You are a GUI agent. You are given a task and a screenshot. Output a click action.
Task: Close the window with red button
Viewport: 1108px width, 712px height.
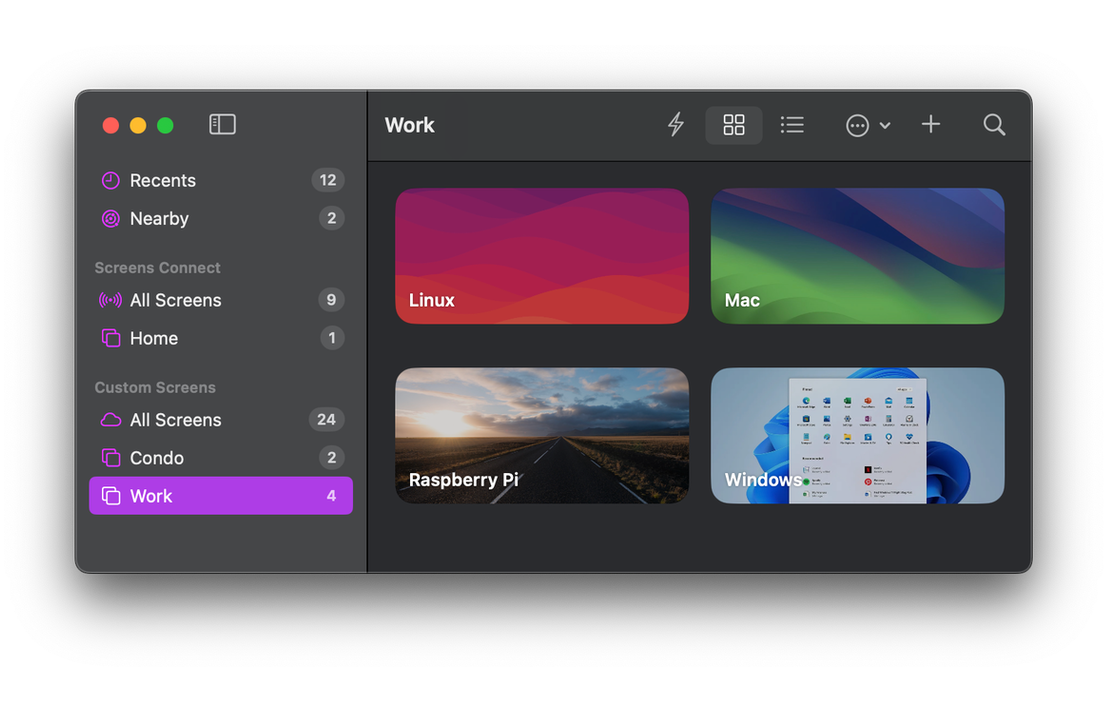pyautogui.click(x=111, y=126)
